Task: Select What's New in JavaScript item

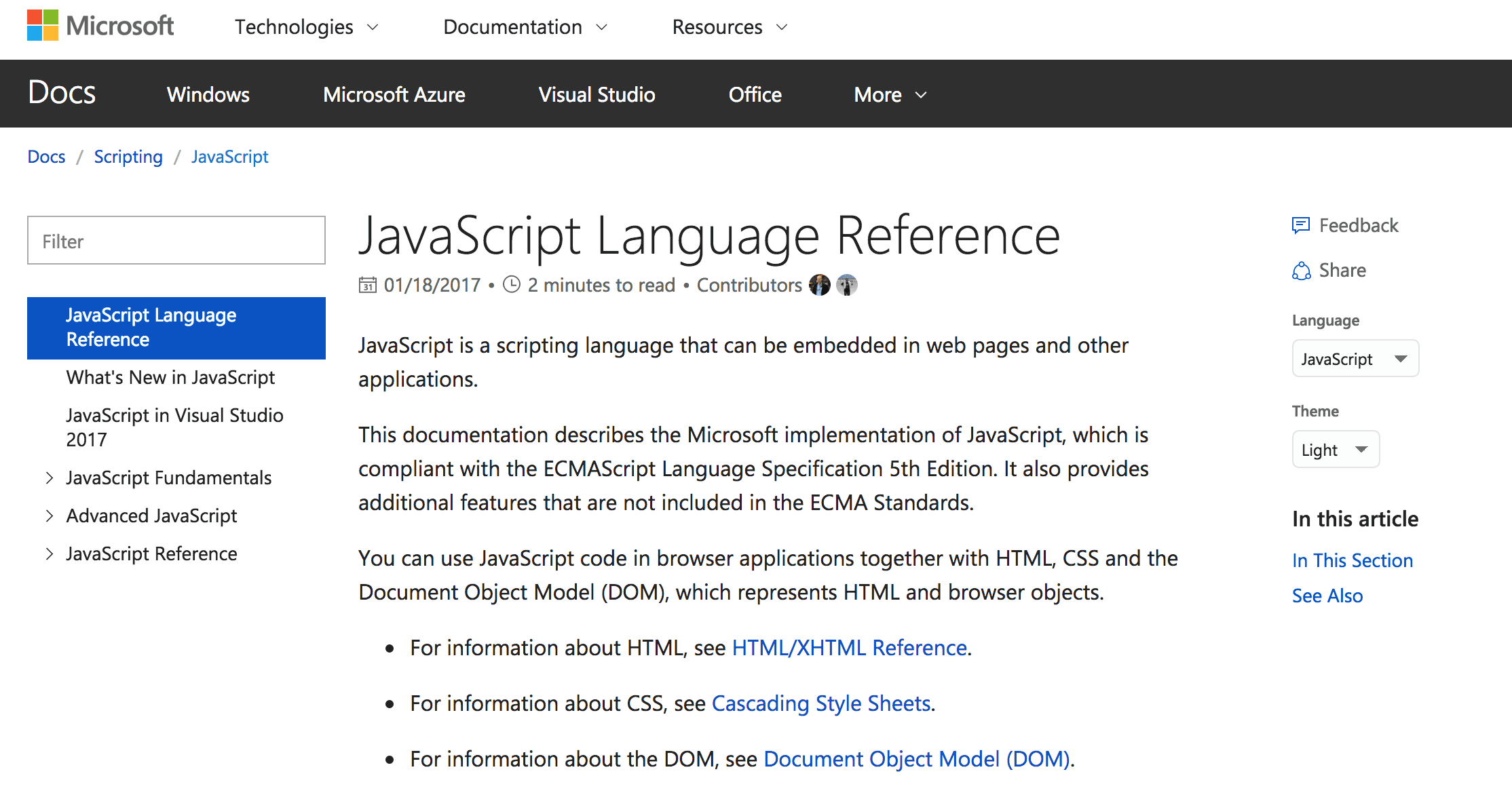Action: (170, 378)
